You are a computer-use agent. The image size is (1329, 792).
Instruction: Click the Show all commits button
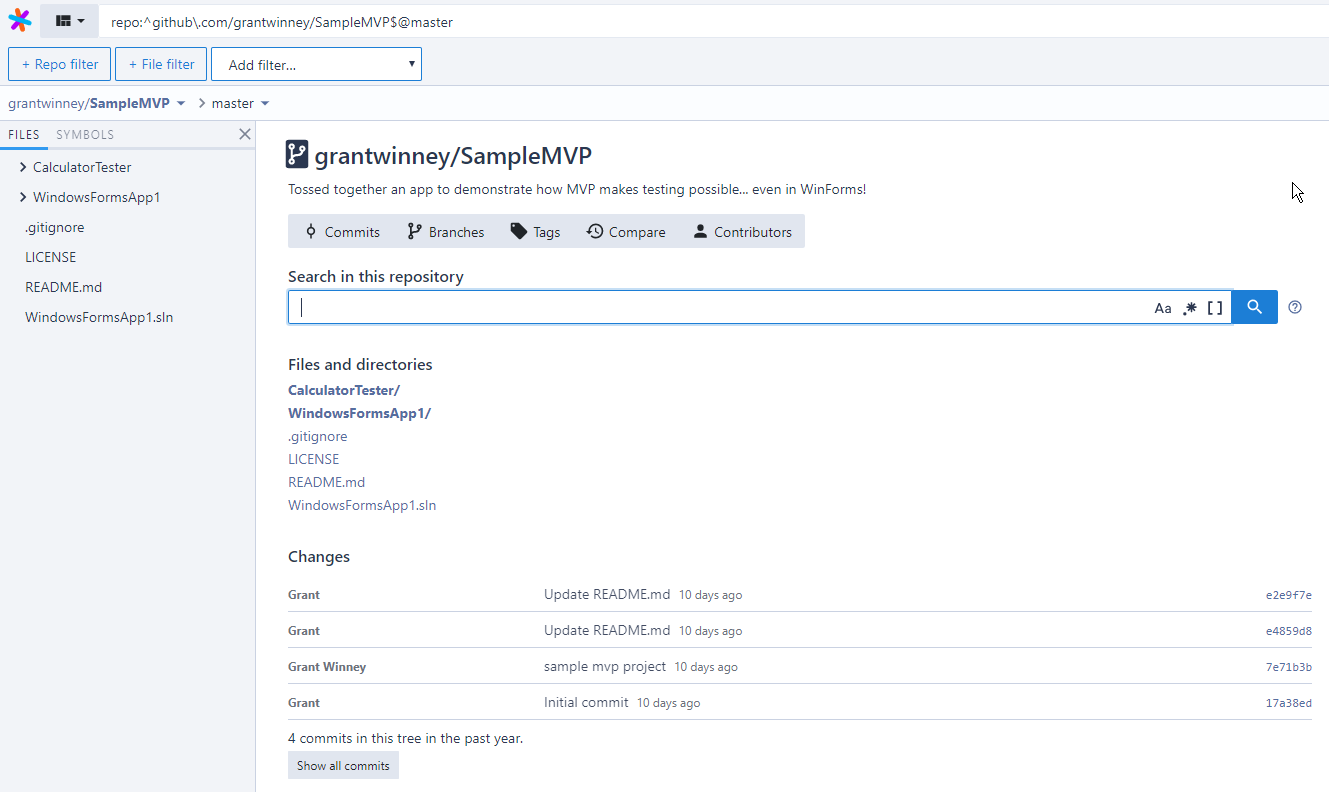pos(343,766)
